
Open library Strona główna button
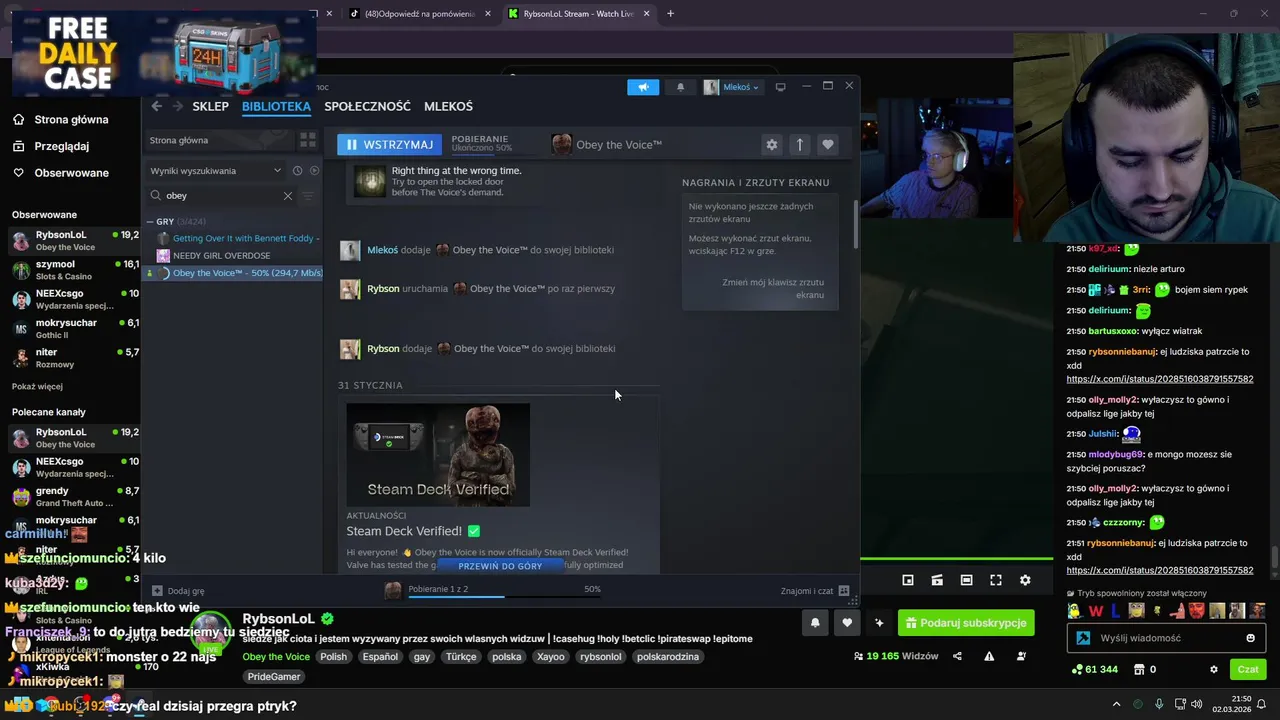click(218, 140)
